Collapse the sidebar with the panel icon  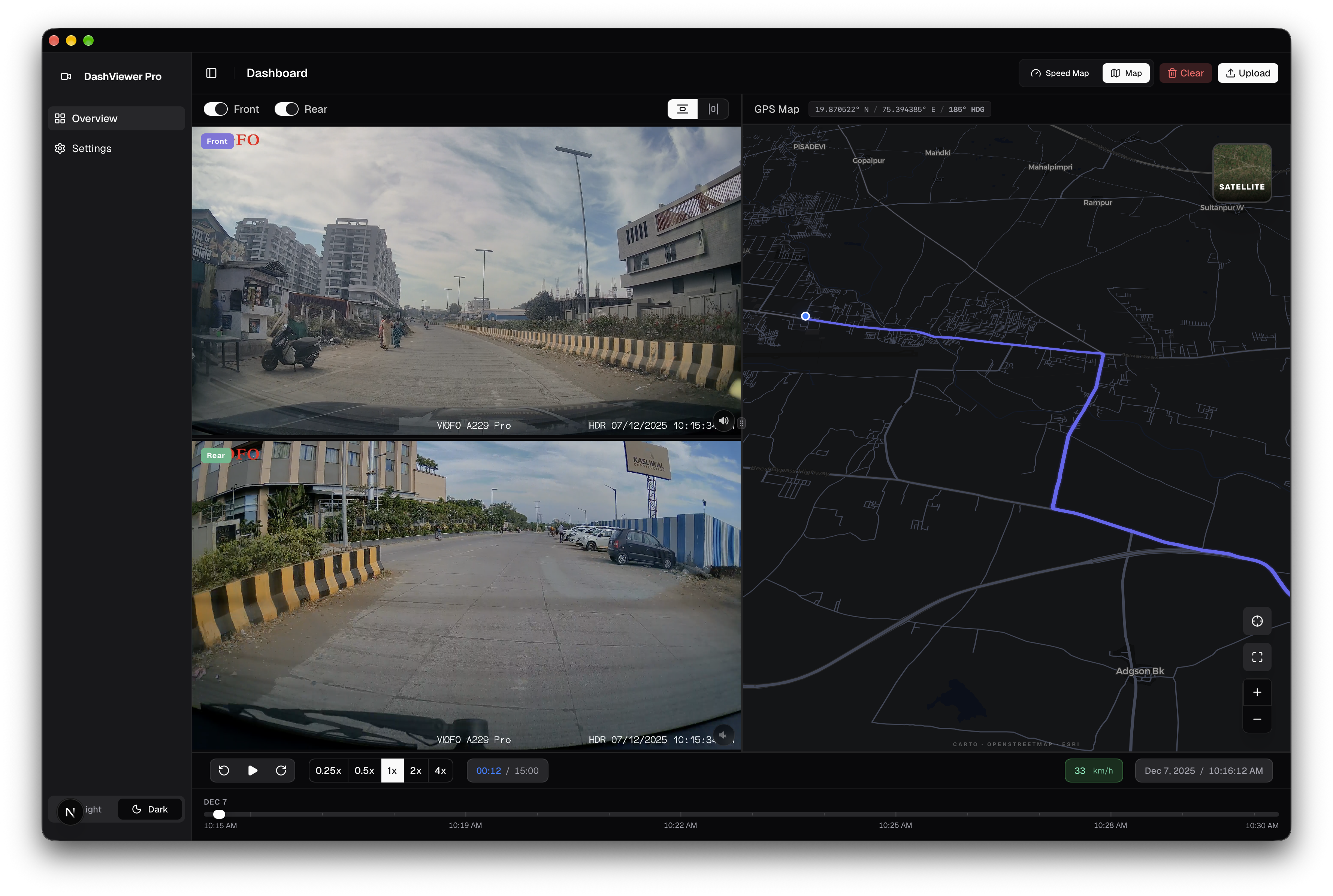click(211, 73)
